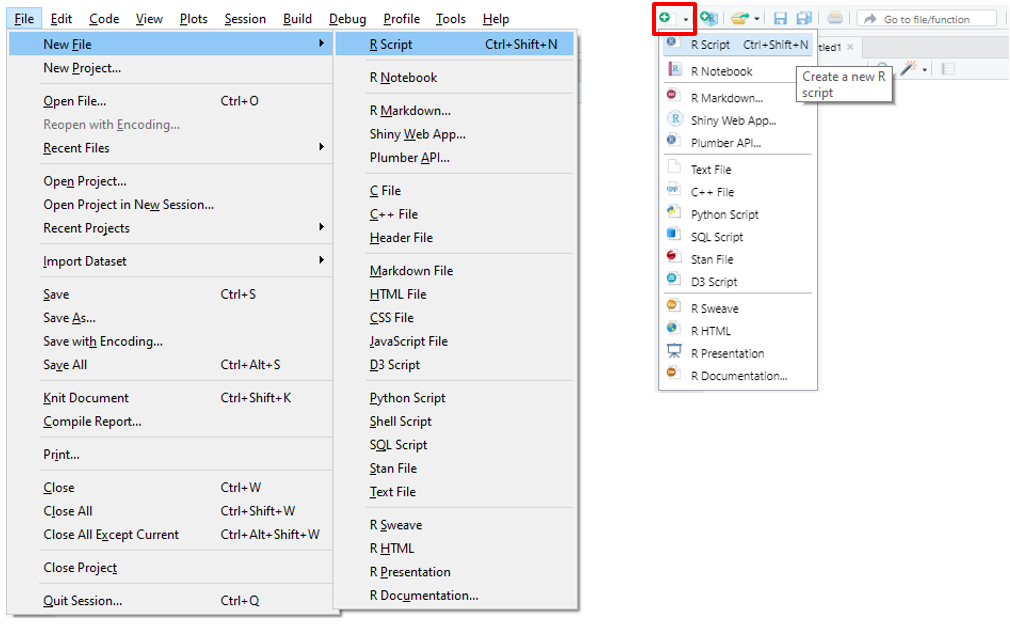1010x630 pixels.
Task: Open the Plots menu
Action: pos(194,19)
